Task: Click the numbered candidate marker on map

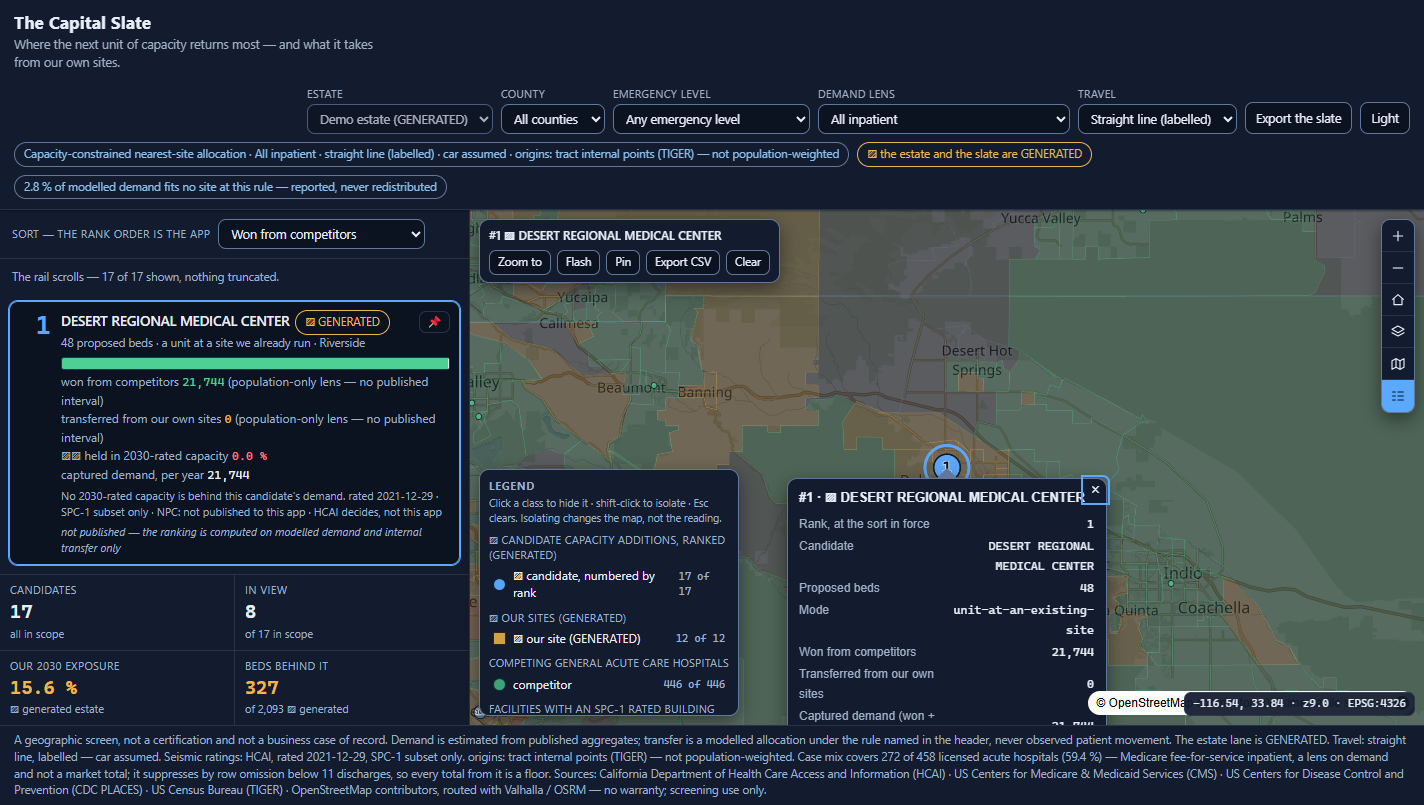Action: 946,466
